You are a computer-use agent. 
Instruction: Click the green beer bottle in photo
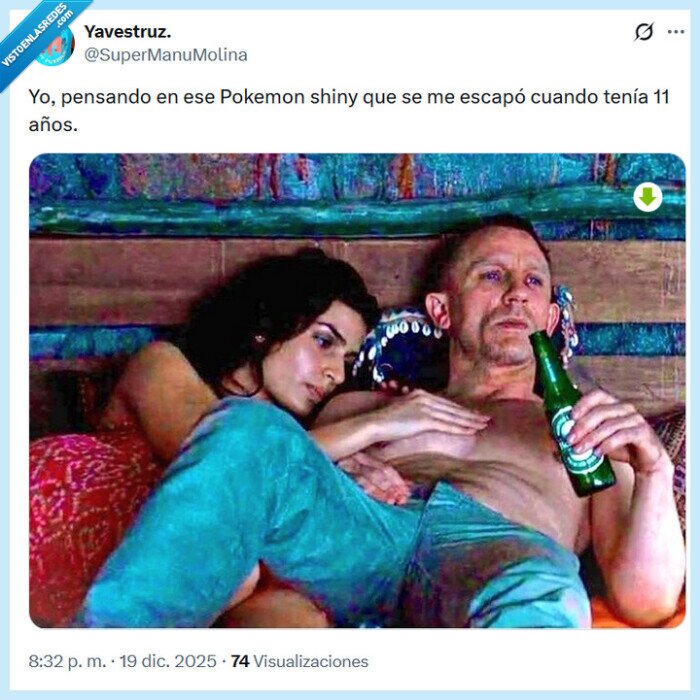pos(571,413)
